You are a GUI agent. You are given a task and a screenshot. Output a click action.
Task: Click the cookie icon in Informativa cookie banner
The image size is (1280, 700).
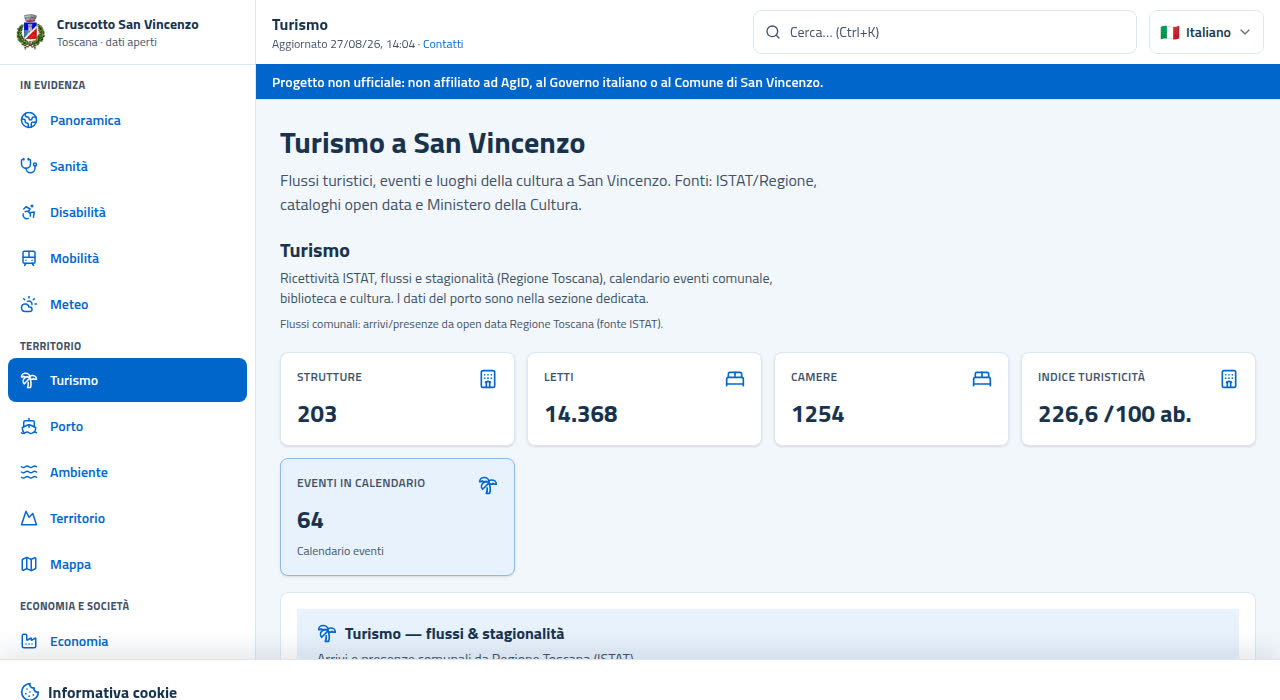tap(30, 692)
